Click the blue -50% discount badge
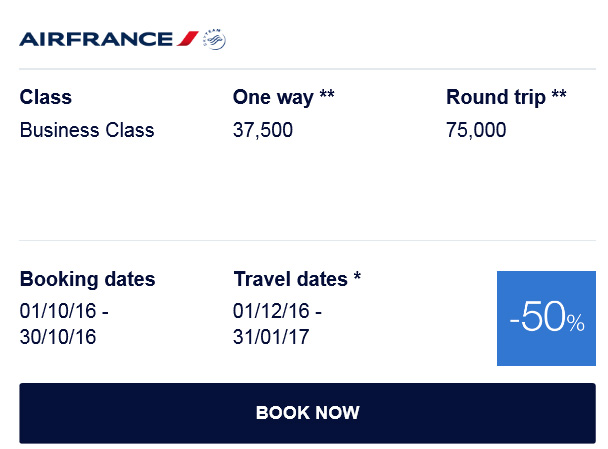The height and width of the screenshot is (449, 608). [x=546, y=319]
